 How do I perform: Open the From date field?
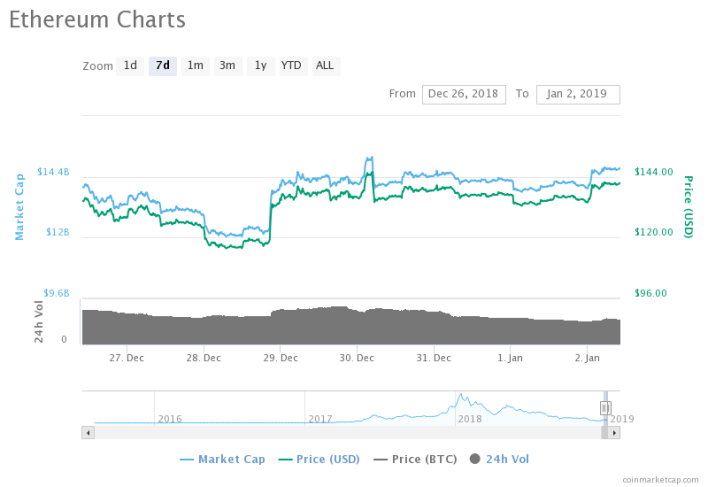click(x=463, y=94)
